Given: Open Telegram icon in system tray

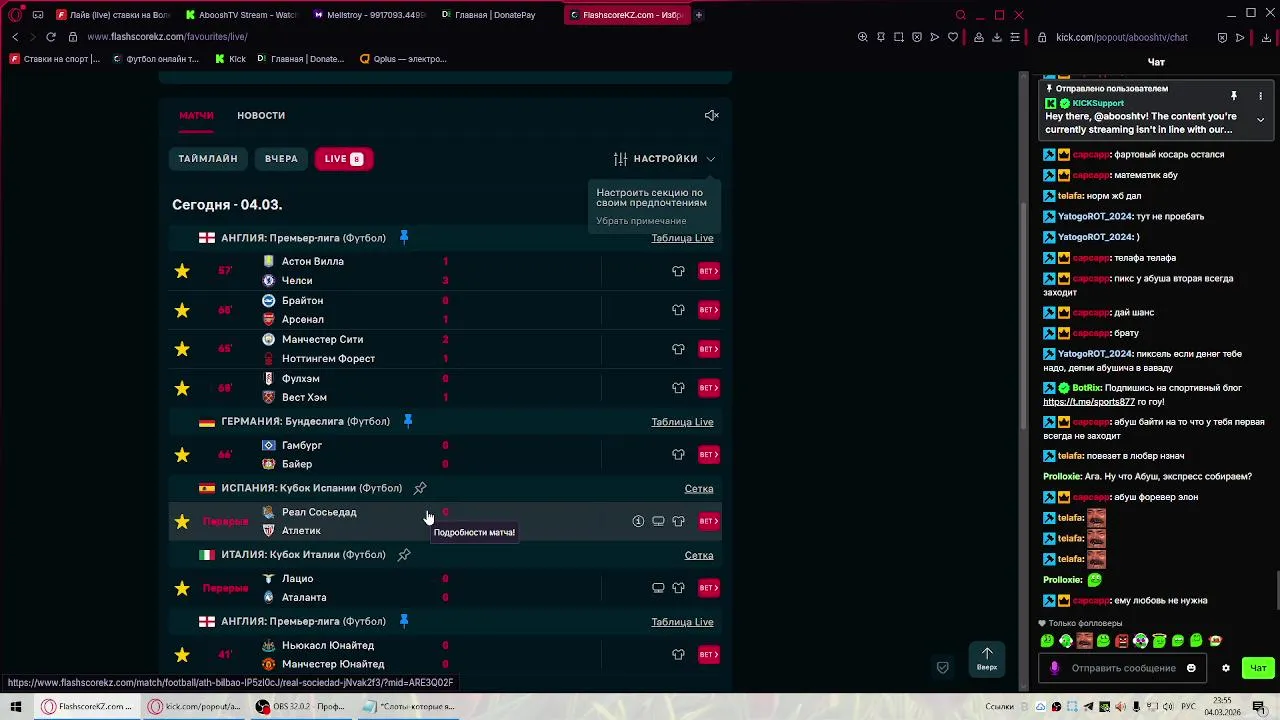Looking at the screenshot, I should [x=1089, y=707].
